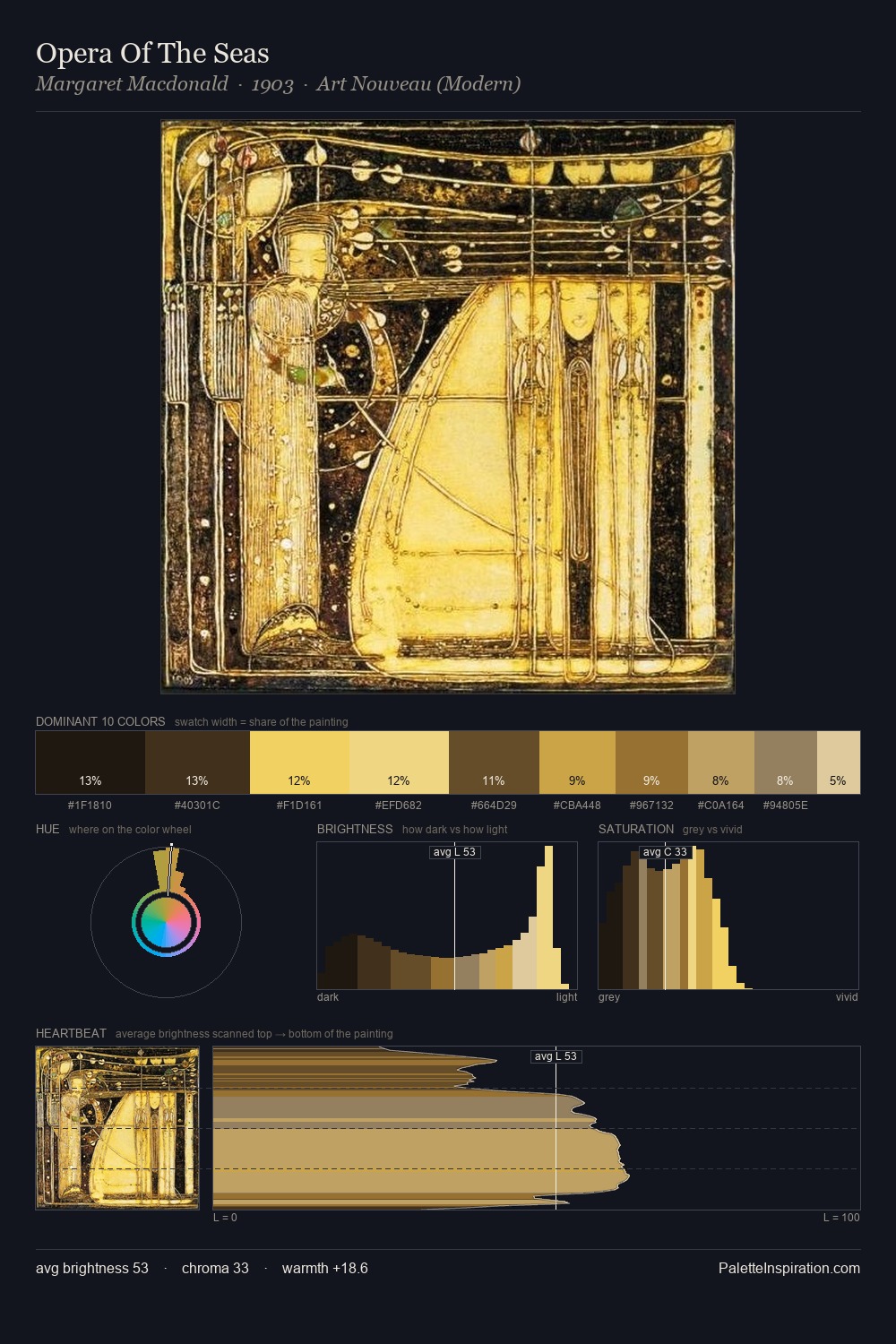Click the SATURATION section heading
The image size is (896, 1344).
coord(636,829)
